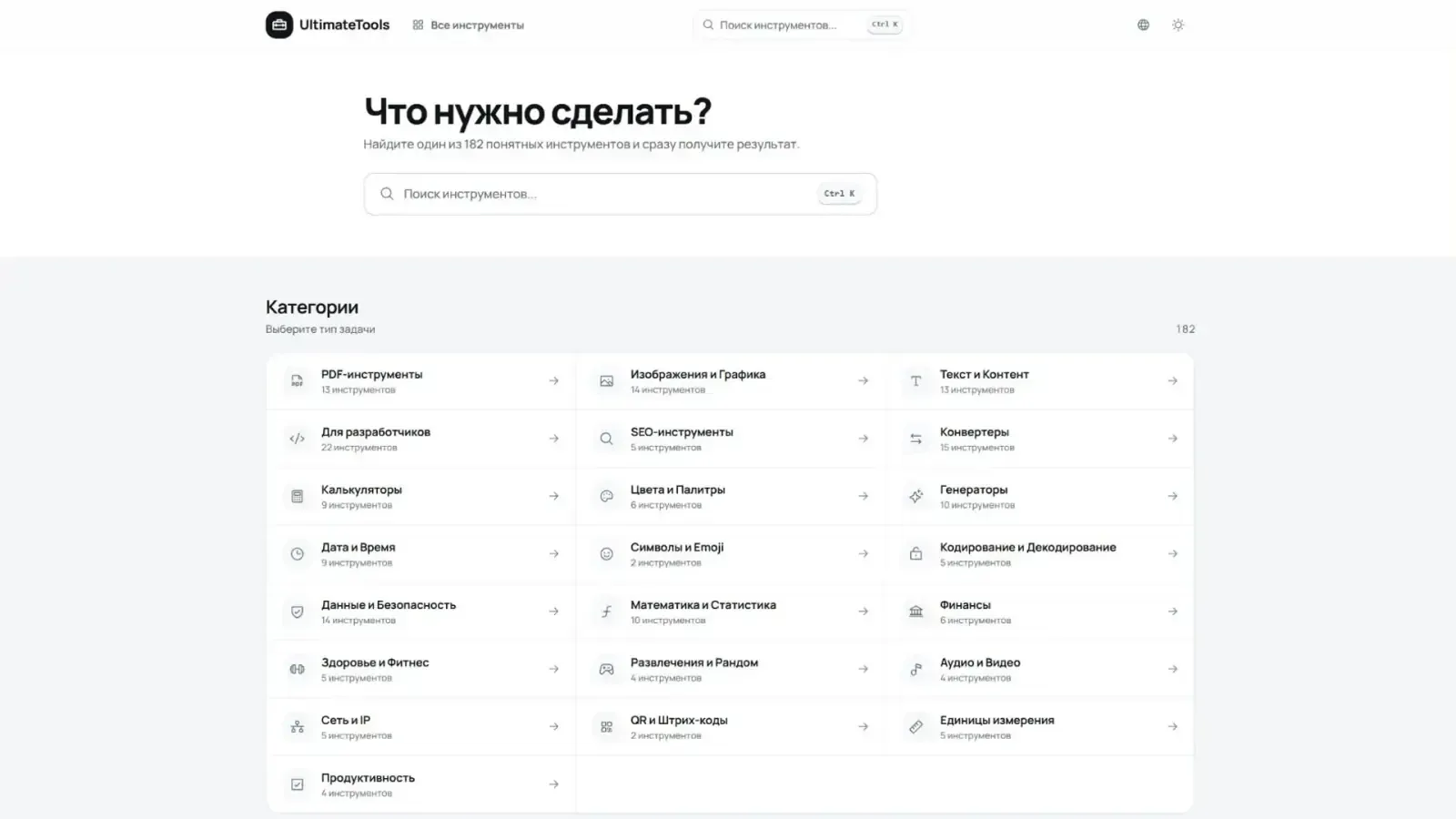Screen dimensions: 1456x819
Task: Select the Развлечения и Рандом category title
Action: 693,662
